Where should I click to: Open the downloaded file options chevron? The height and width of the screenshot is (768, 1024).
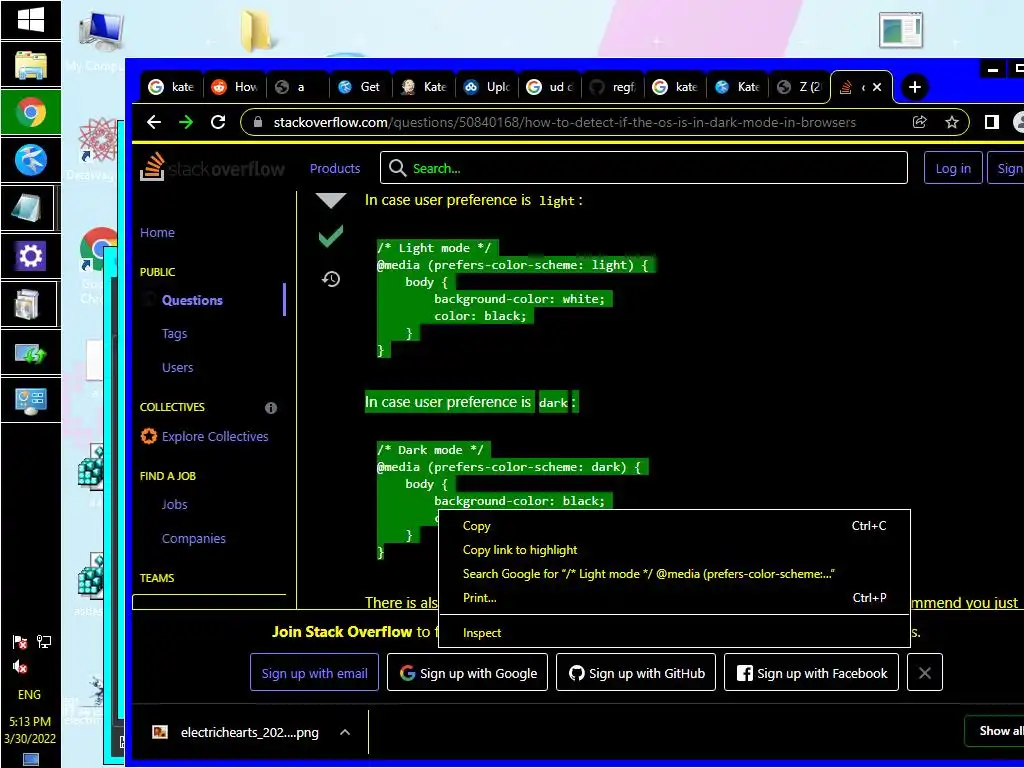click(345, 733)
